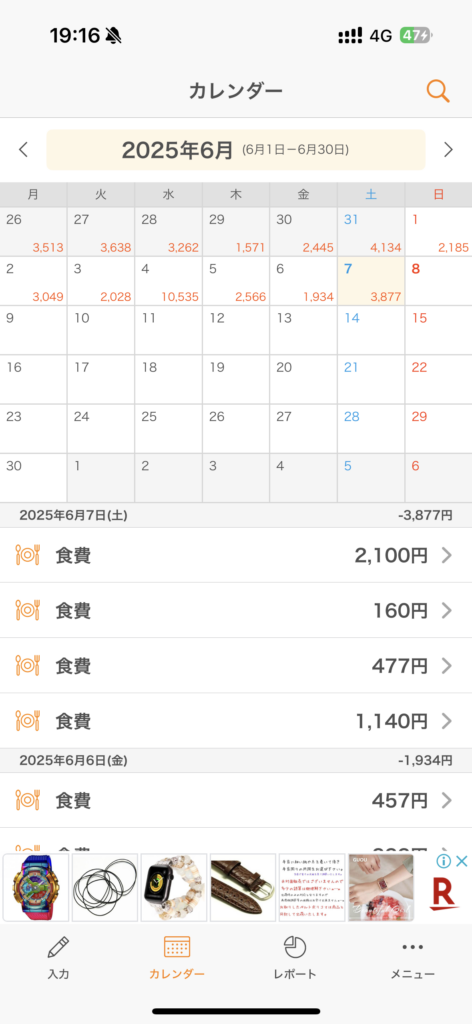Image resolution: width=472 pixels, height=1024 pixels.
Task: Select highlighted June 7 calendar cell
Action: click(371, 281)
